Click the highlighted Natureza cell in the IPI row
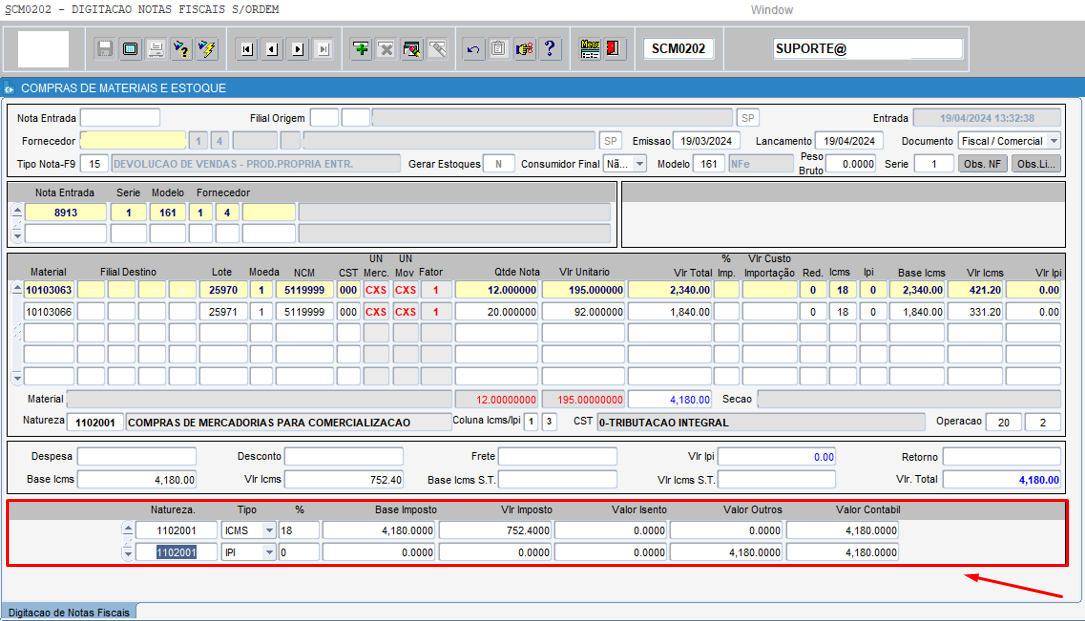The width and height of the screenshot is (1085, 621). (x=176, y=552)
